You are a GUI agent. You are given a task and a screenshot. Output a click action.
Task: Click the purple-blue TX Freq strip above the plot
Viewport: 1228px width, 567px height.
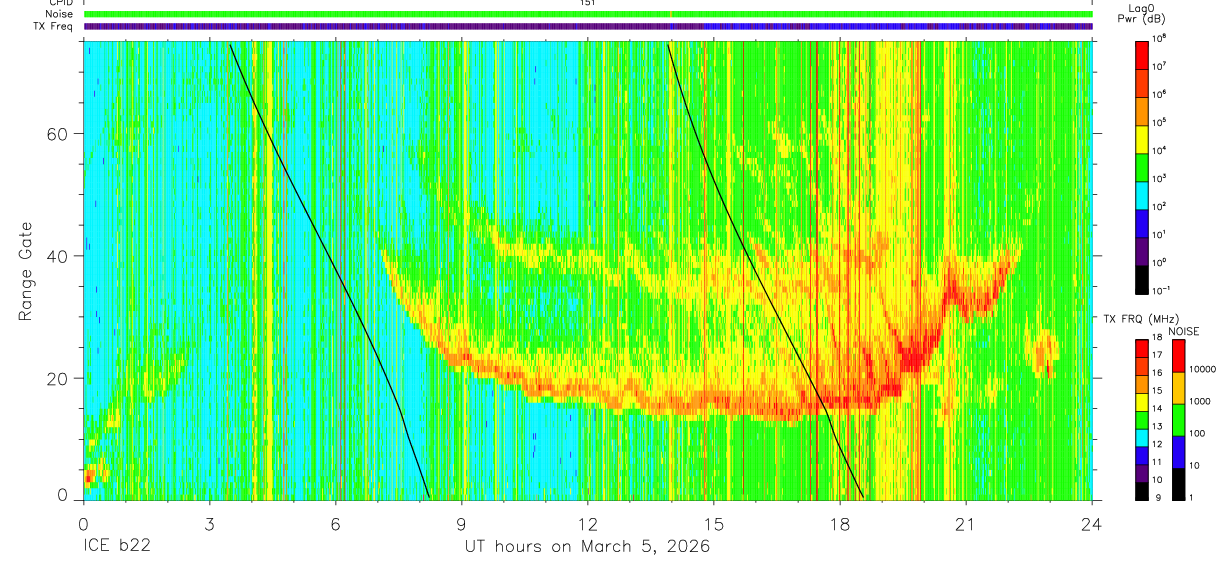[588, 26]
